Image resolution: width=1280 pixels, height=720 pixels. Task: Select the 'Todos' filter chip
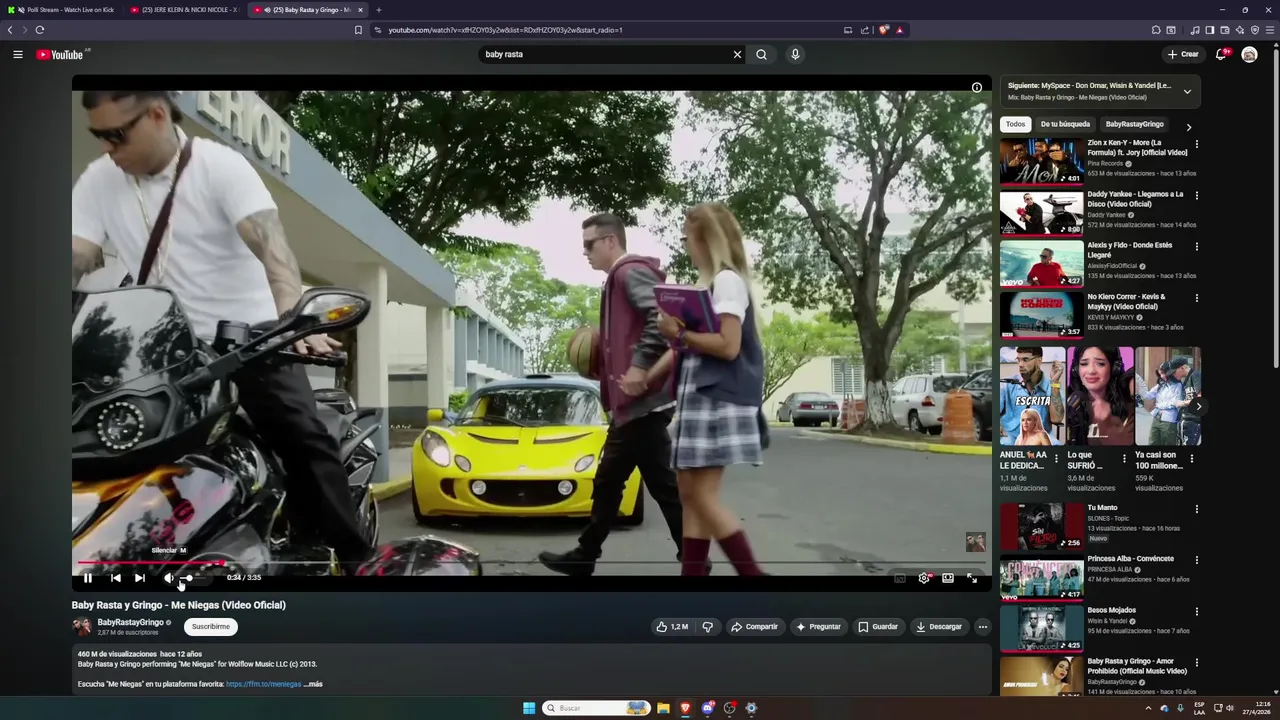pyautogui.click(x=1015, y=124)
